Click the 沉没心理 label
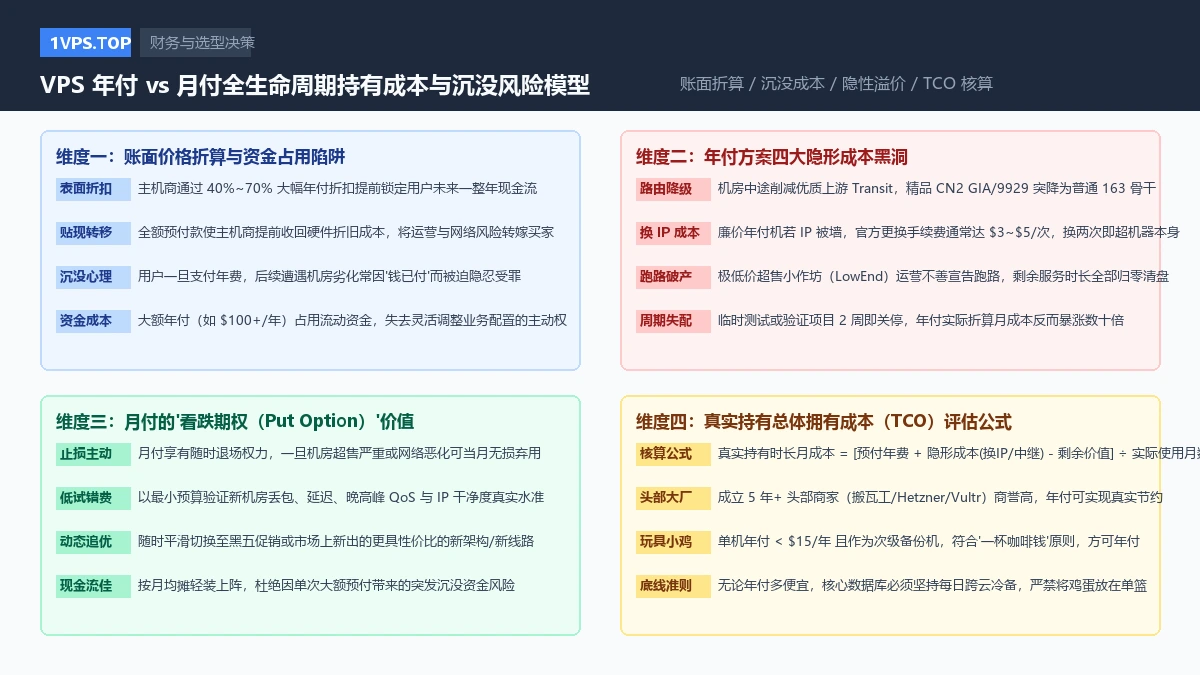The image size is (1200, 675). click(93, 277)
